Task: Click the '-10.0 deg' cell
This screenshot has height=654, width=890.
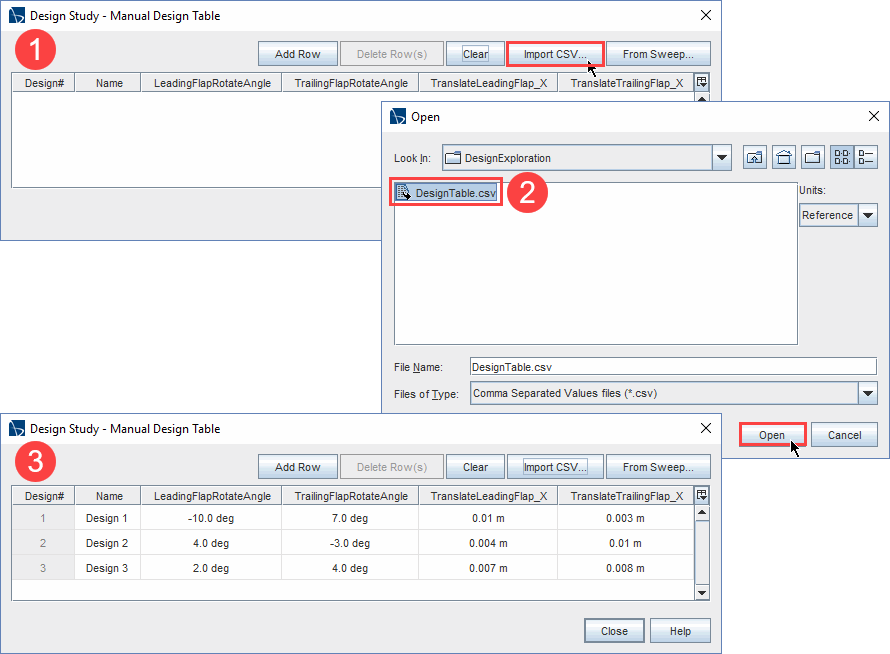Action: [211, 518]
